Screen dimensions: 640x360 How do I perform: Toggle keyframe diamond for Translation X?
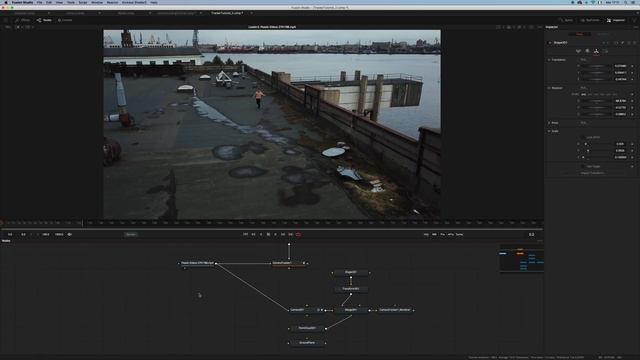click(x=632, y=66)
